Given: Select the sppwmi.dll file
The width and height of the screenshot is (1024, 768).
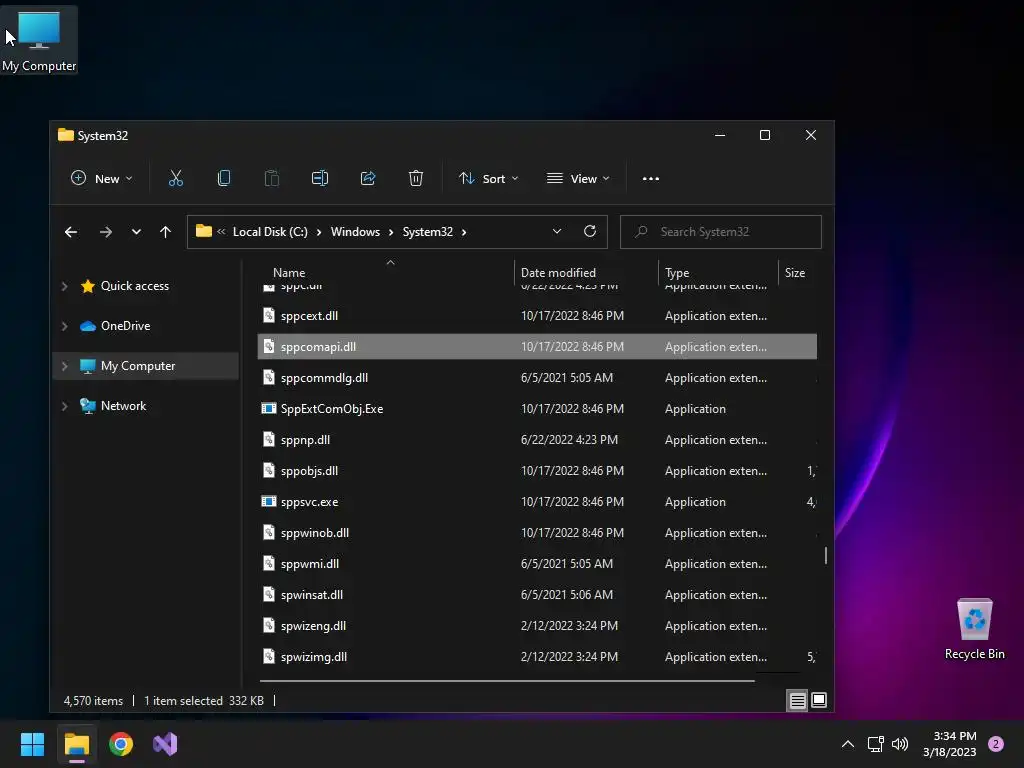Looking at the screenshot, I should pos(537,564).
